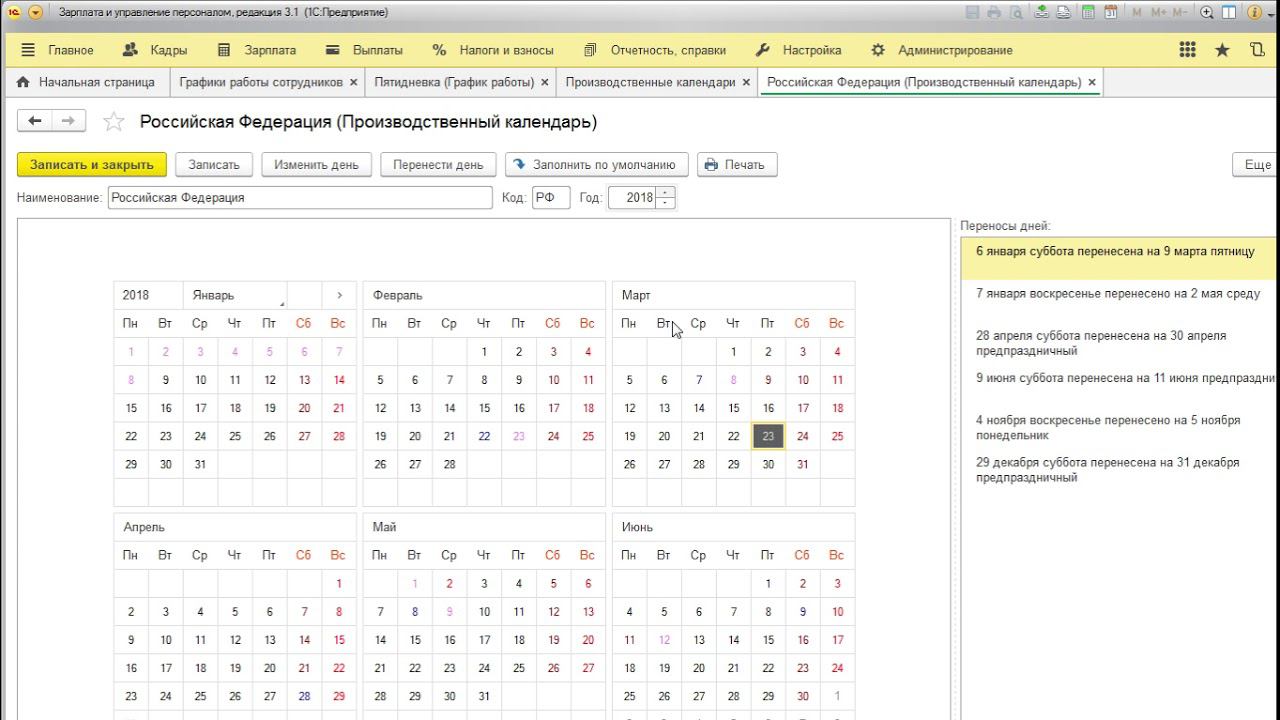Image resolution: width=1280 pixels, height=720 pixels.
Task: Click the Перенести день button
Action: [438, 165]
